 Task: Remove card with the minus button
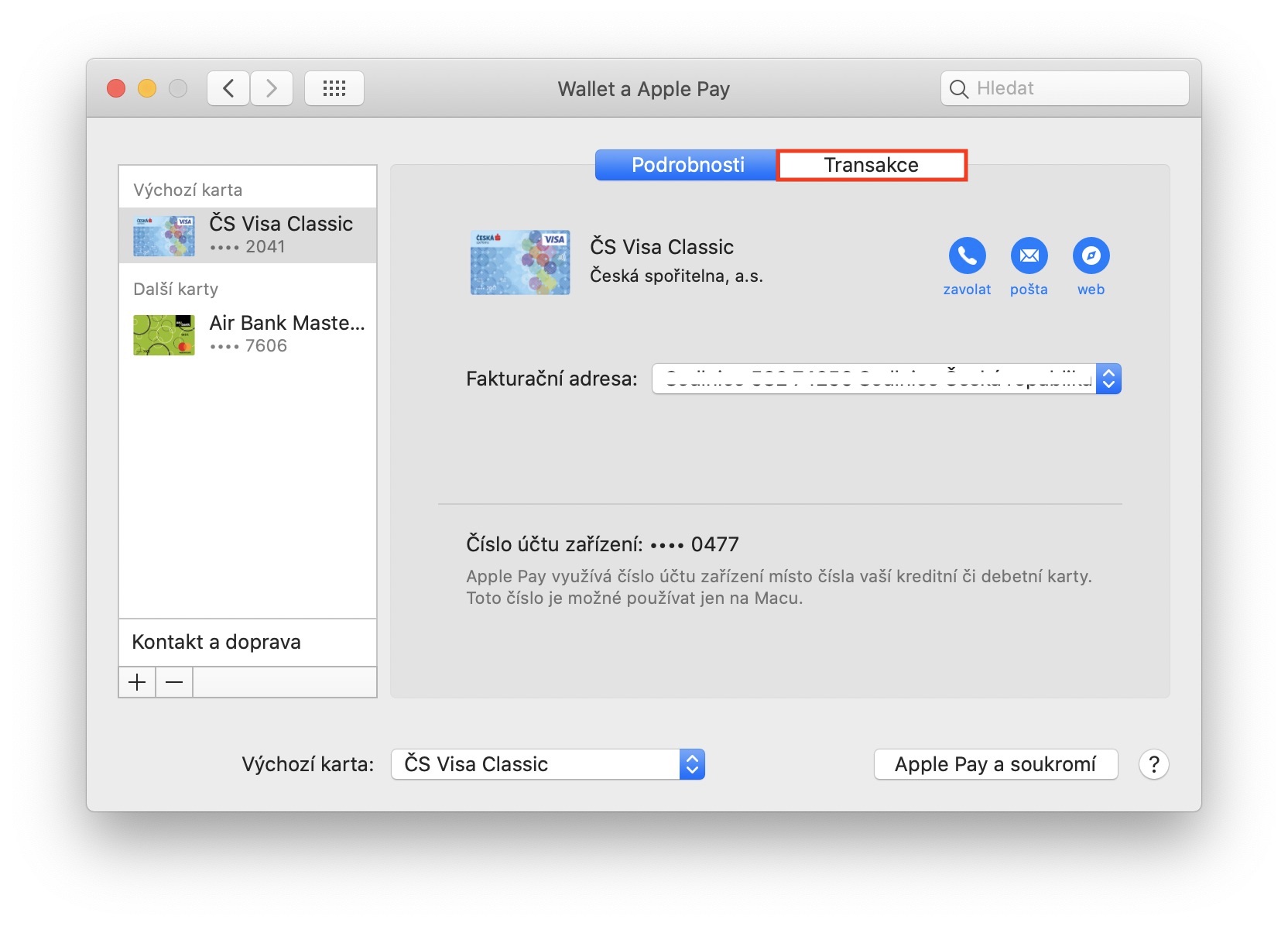pyautogui.click(x=174, y=682)
